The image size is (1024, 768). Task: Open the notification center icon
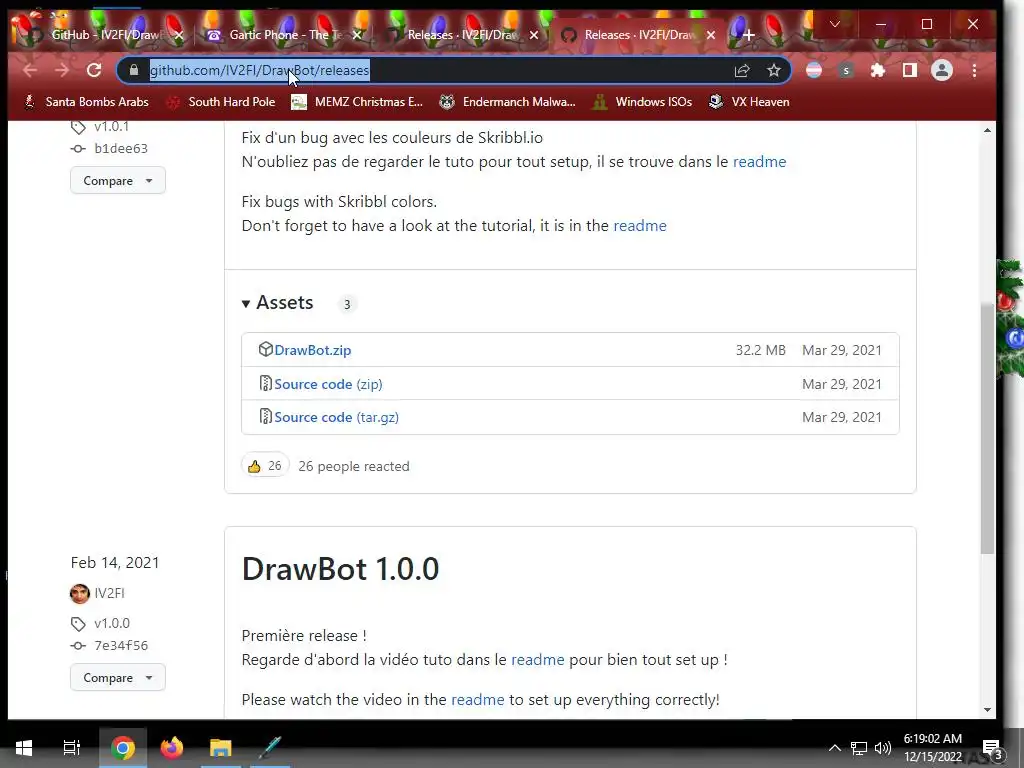tap(992, 748)
